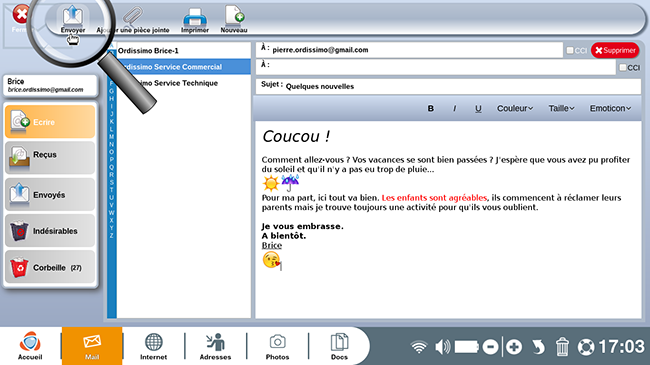Click the undo back arrow icon
The width and height of the screenshot is (650, 365).
(538, 347)
